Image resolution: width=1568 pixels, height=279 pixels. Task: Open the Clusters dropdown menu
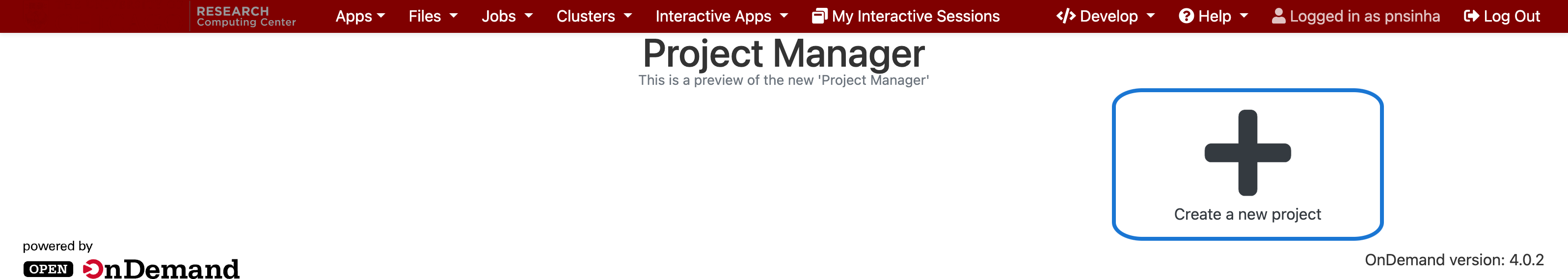coord(594,16)
